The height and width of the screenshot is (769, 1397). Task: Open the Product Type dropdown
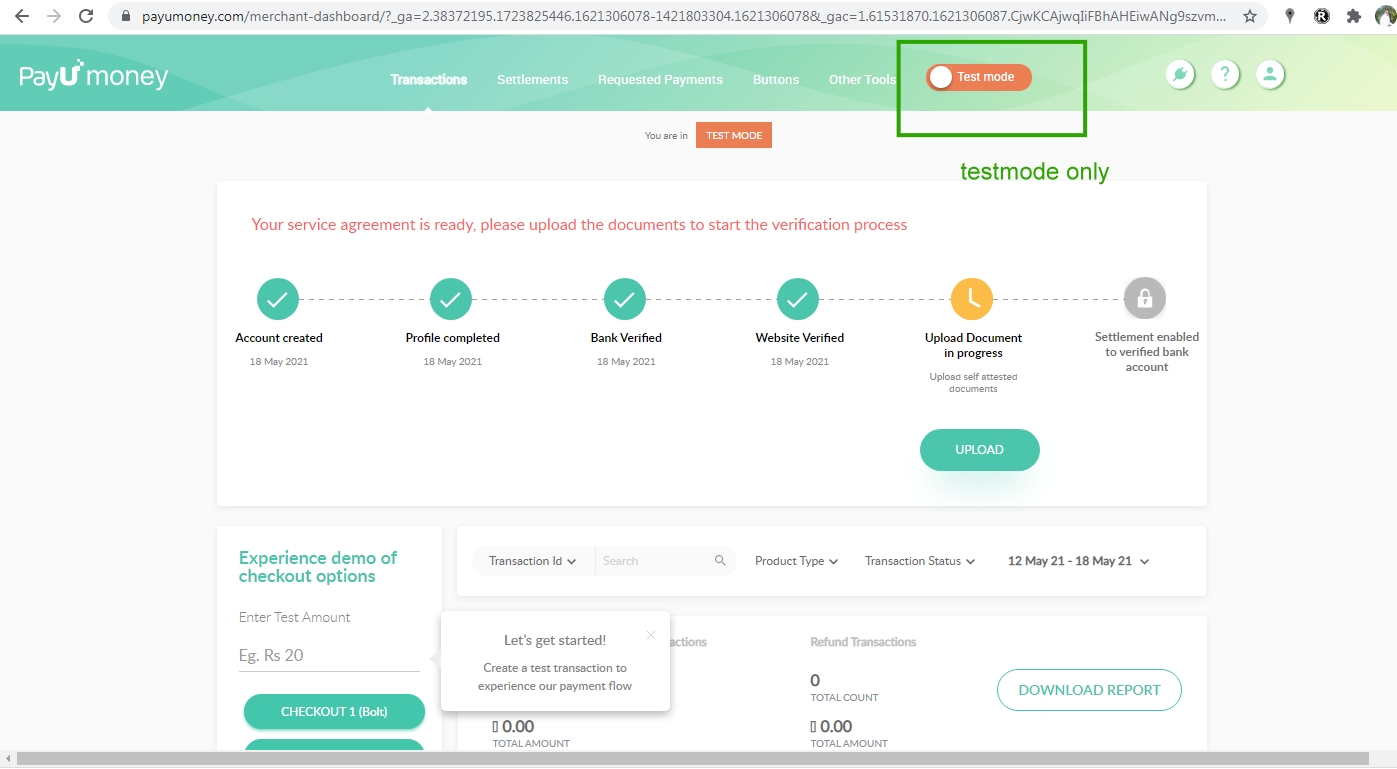(796, 561)
